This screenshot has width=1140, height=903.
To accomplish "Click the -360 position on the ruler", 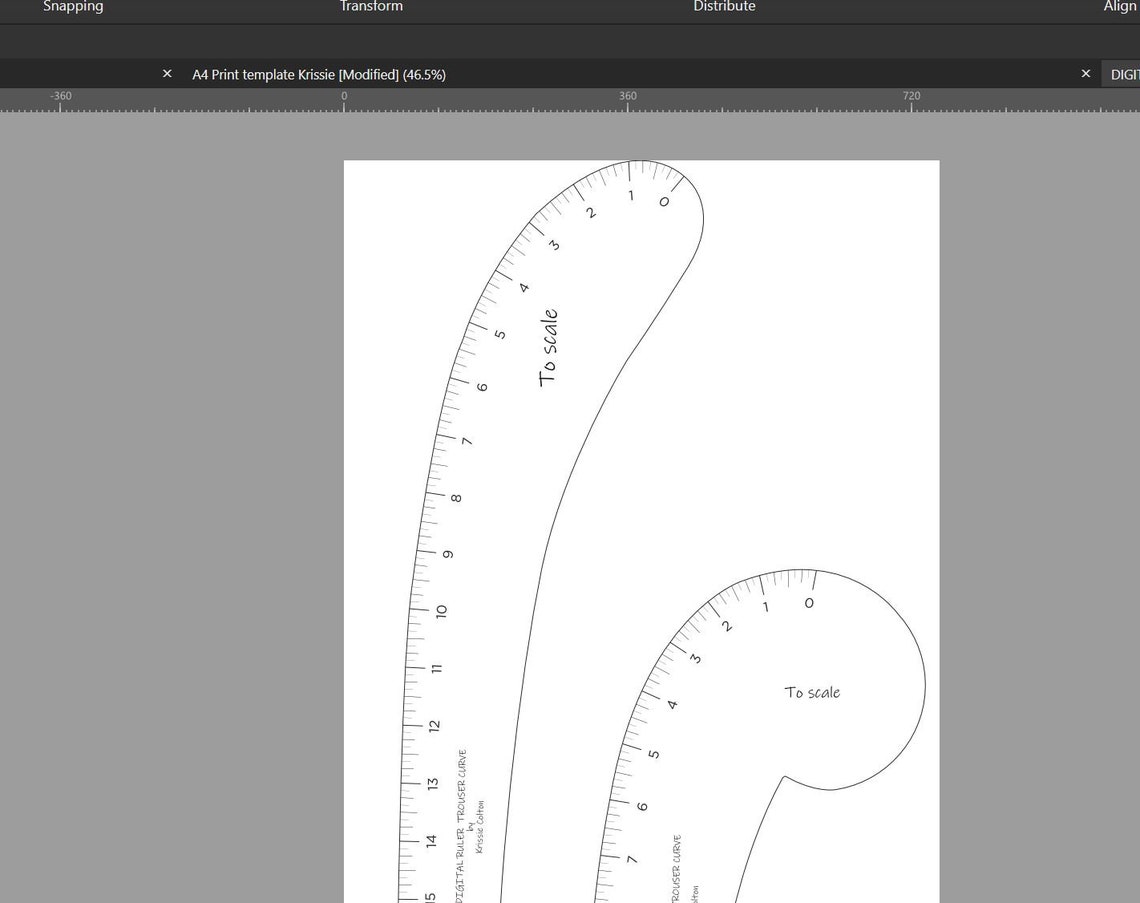I will (x=60, y=96).
